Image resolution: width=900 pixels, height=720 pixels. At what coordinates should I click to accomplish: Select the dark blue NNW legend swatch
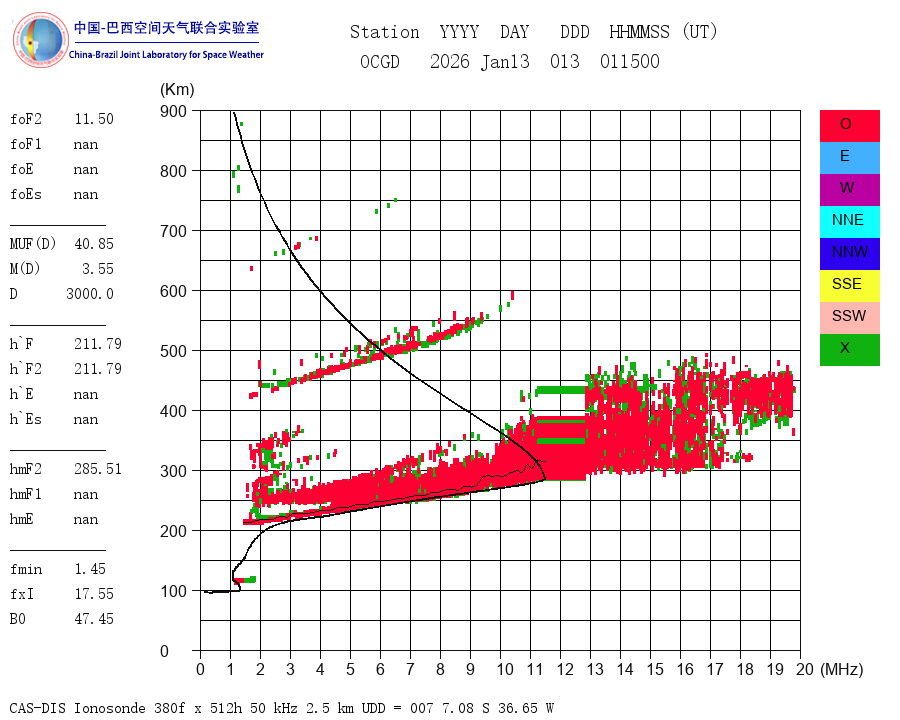coord(849,254)
